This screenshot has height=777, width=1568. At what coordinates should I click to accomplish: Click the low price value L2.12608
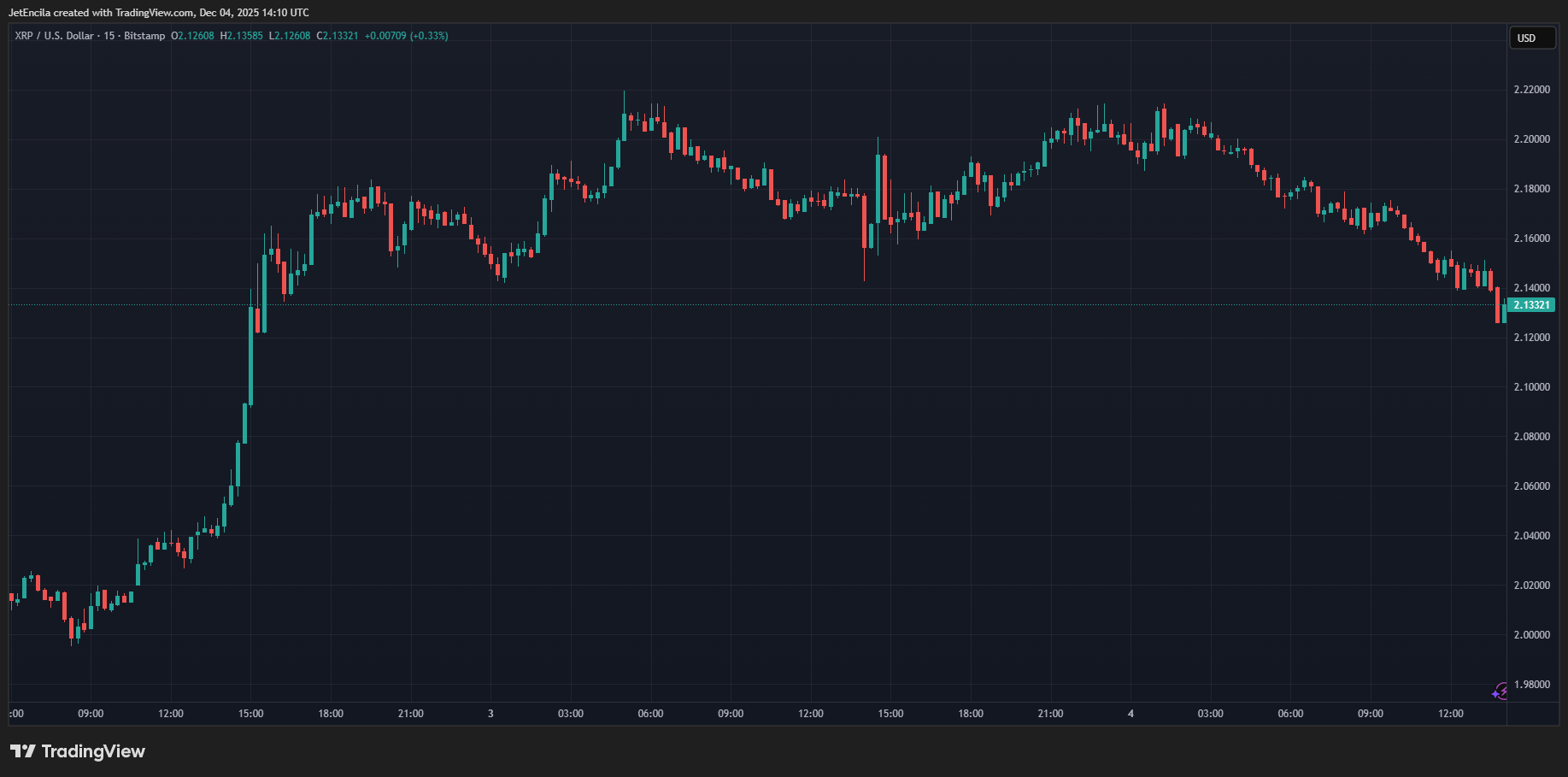click(x=290, y=36)
